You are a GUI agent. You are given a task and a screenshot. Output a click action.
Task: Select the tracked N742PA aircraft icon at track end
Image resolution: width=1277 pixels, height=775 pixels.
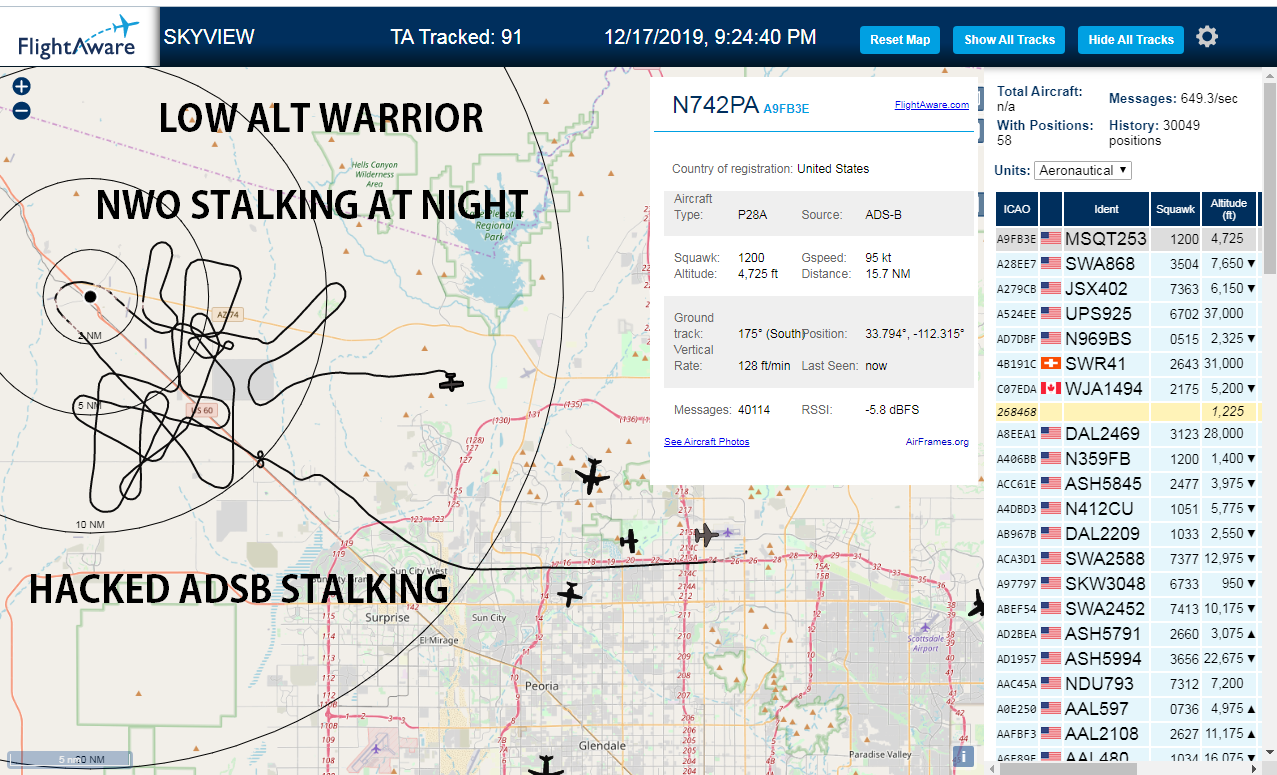pos(452,382)
